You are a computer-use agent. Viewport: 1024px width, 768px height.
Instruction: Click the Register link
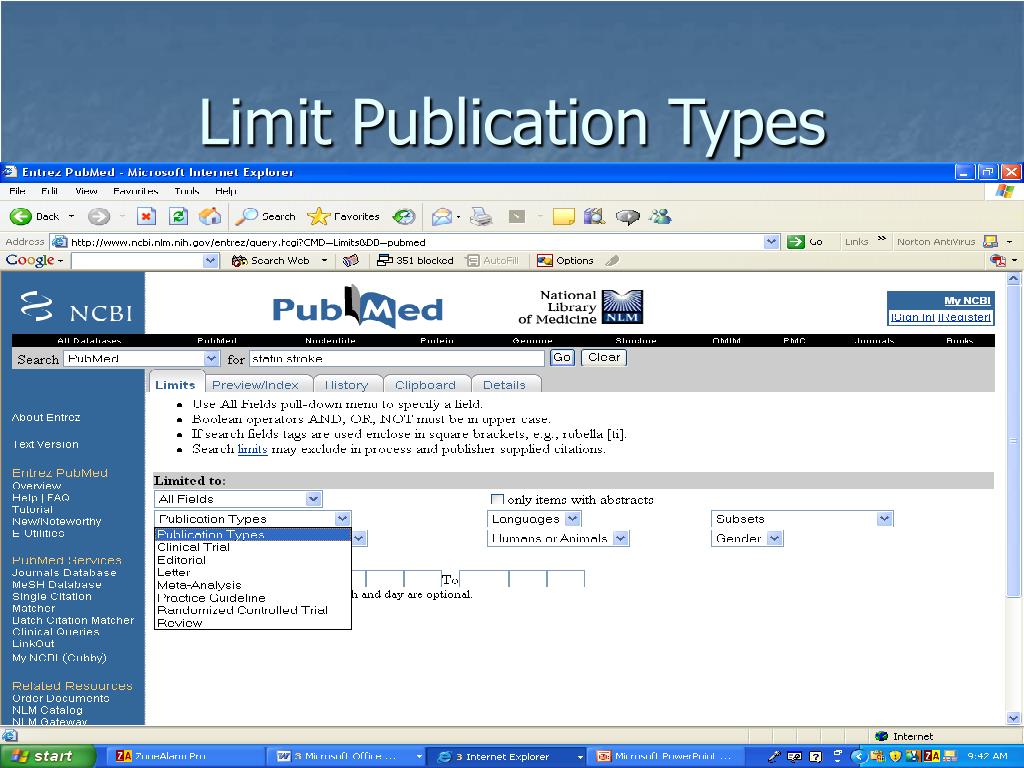pyautogui.click(x=965, y=317)
